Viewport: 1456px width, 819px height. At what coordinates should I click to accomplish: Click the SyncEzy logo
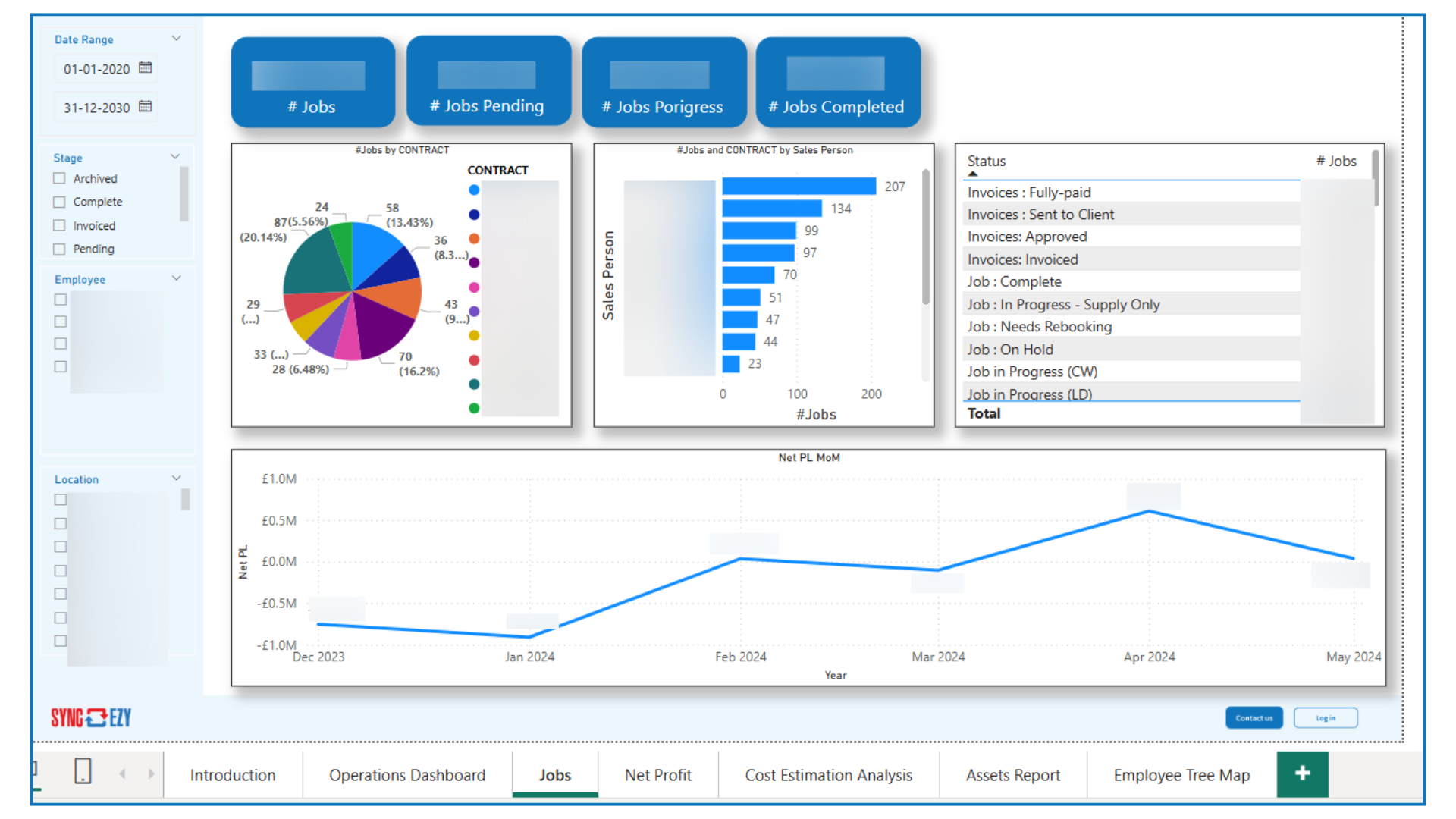coord(91,717)
